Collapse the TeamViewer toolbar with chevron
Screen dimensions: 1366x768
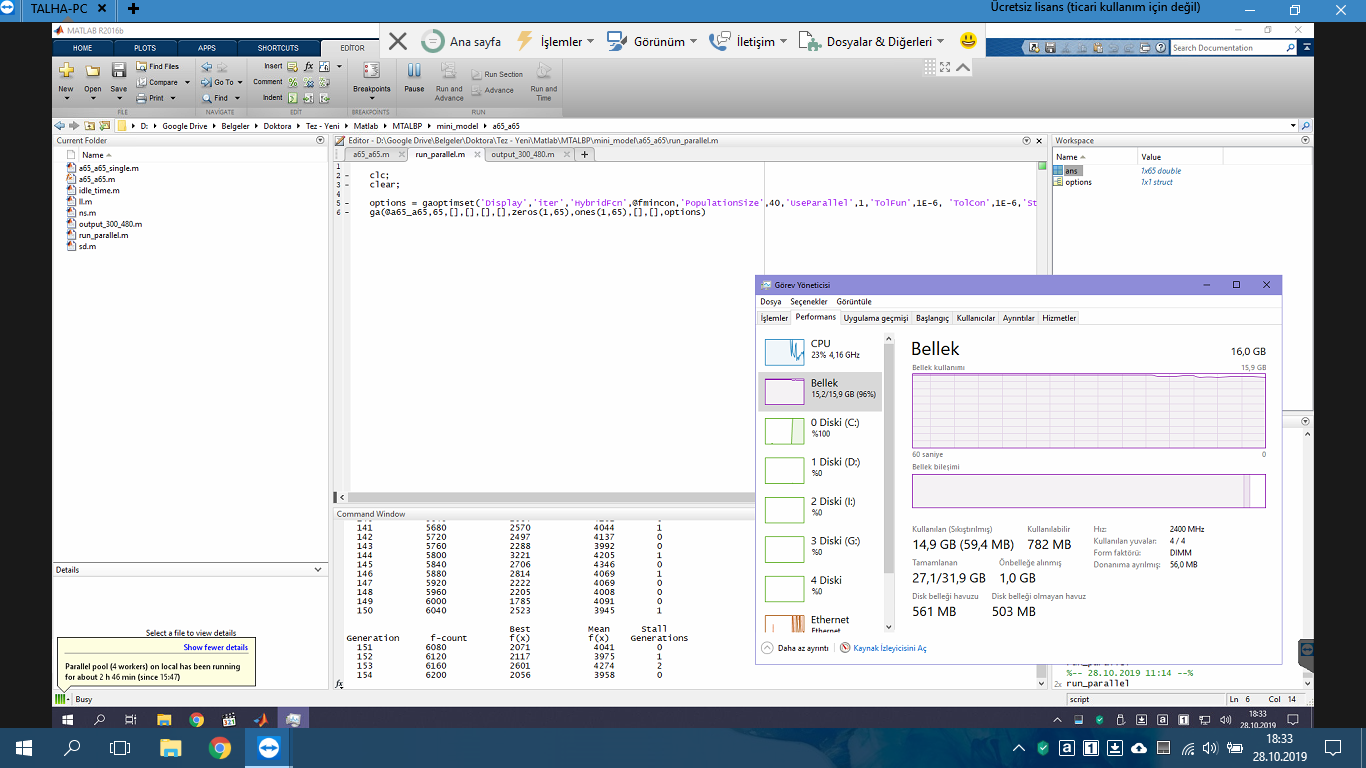[x=963, y=67]
